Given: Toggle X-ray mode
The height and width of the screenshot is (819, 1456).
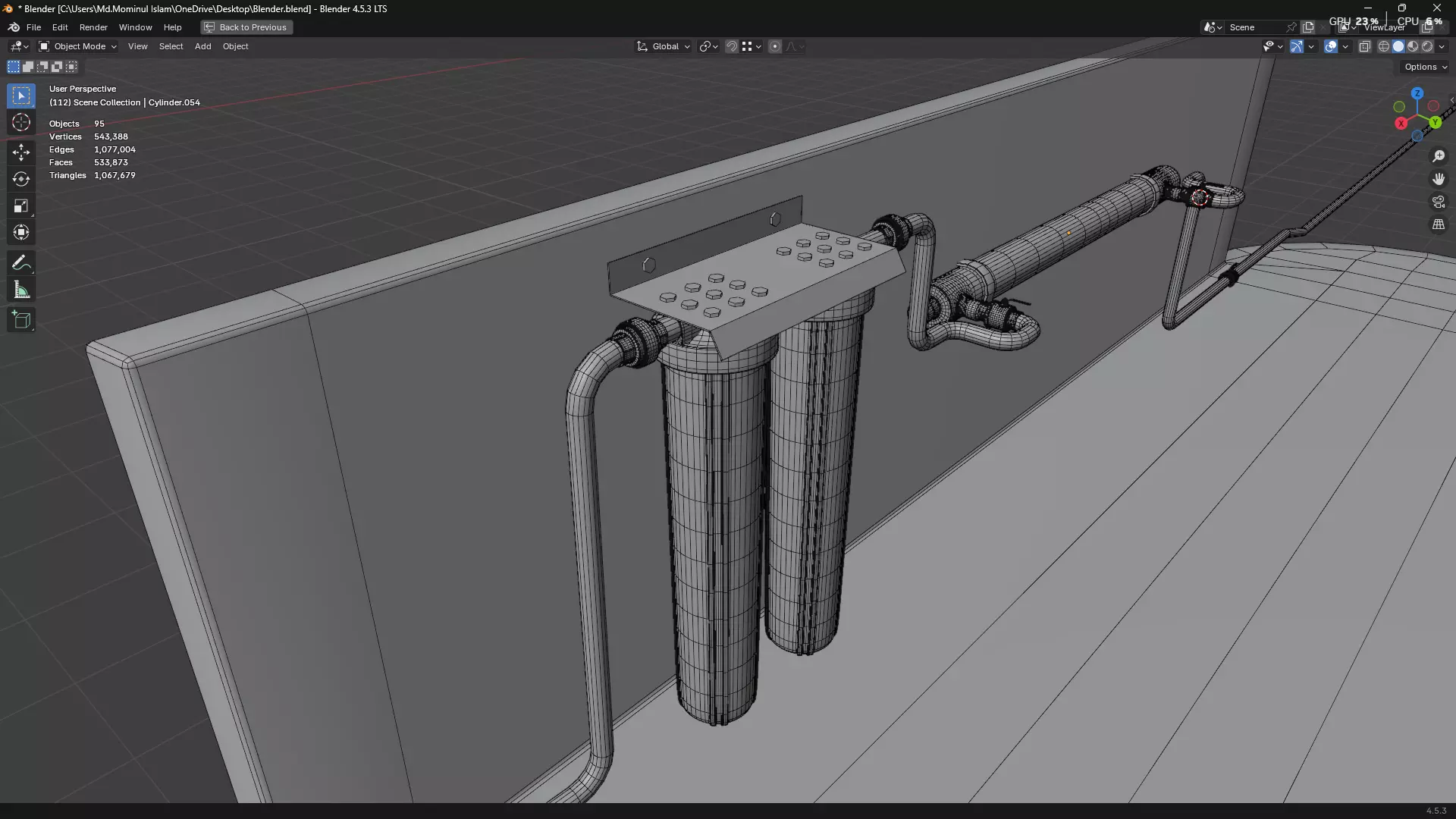Looking at the screenshot, I should click(1365, 46).
